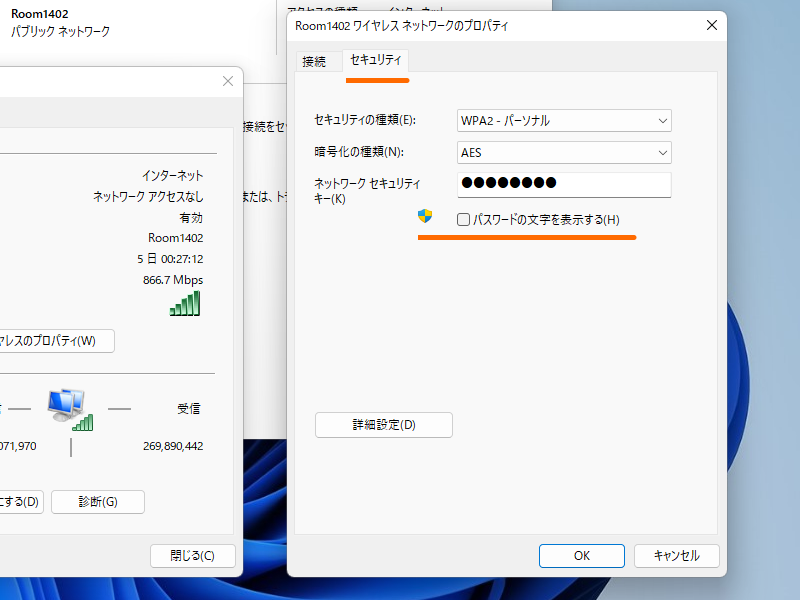Run network diagnostics with 診断(G)

[x=97, y=502]
